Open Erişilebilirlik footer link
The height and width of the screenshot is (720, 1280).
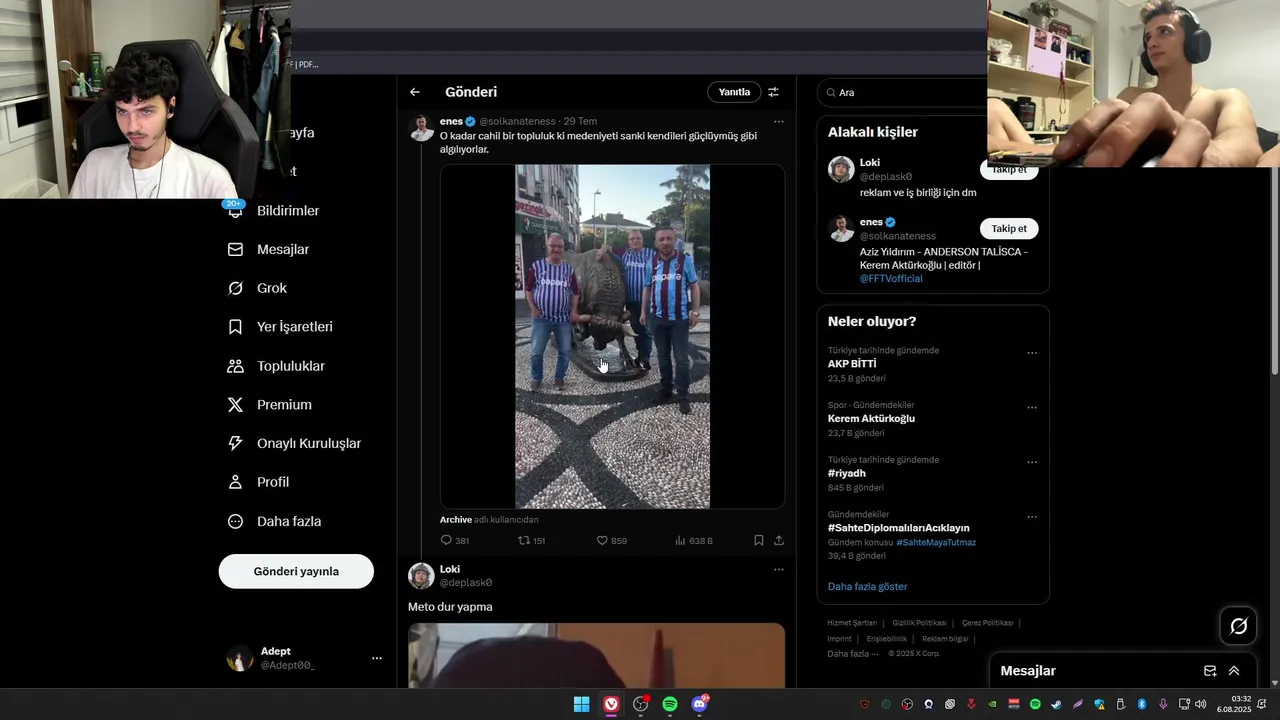point(887,639)
